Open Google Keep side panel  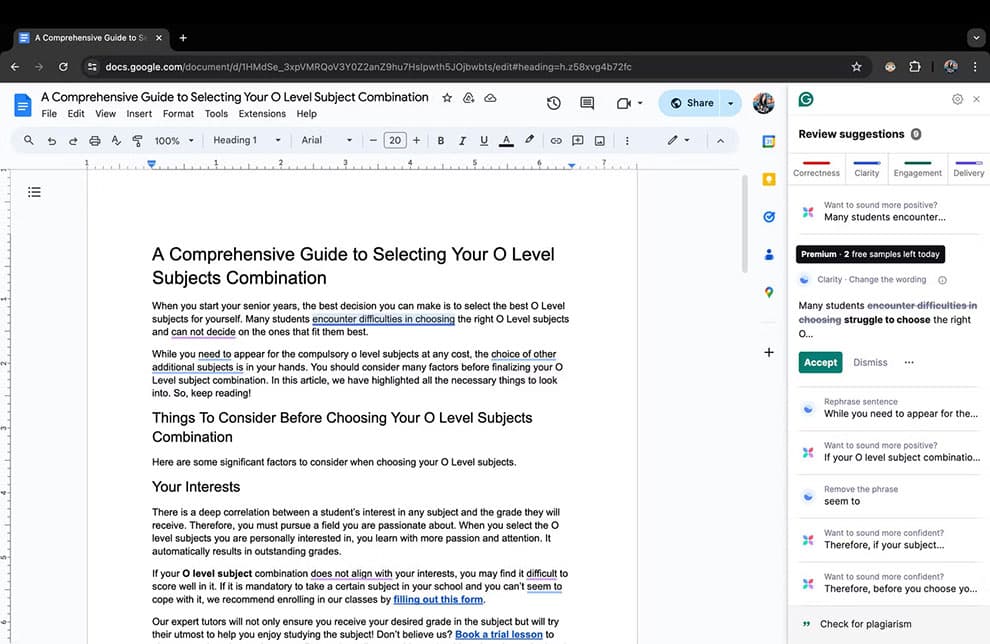tap(768, 179)
